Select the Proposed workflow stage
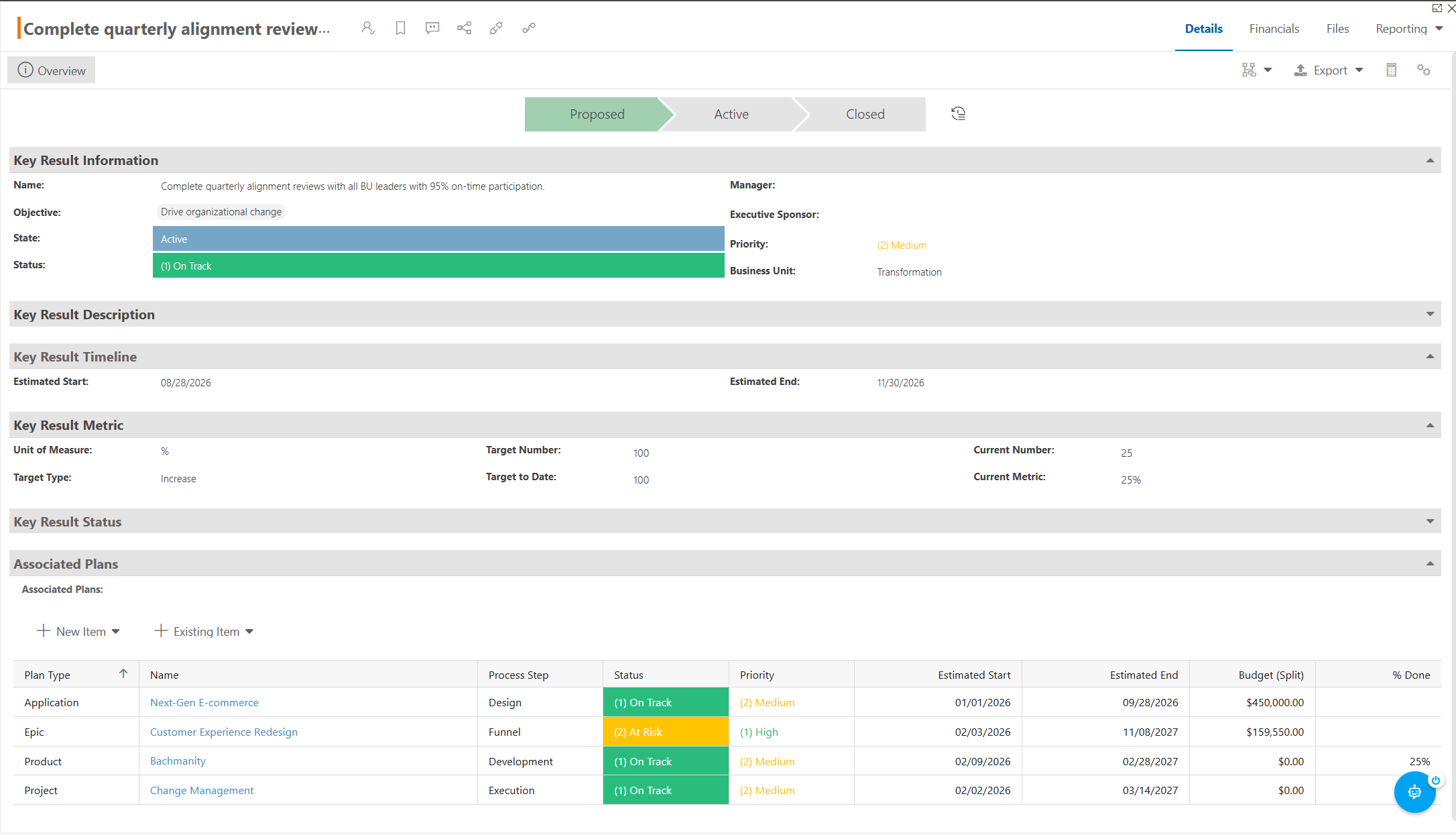Viewport: 1456px width, 835px height. click(597, 114)
